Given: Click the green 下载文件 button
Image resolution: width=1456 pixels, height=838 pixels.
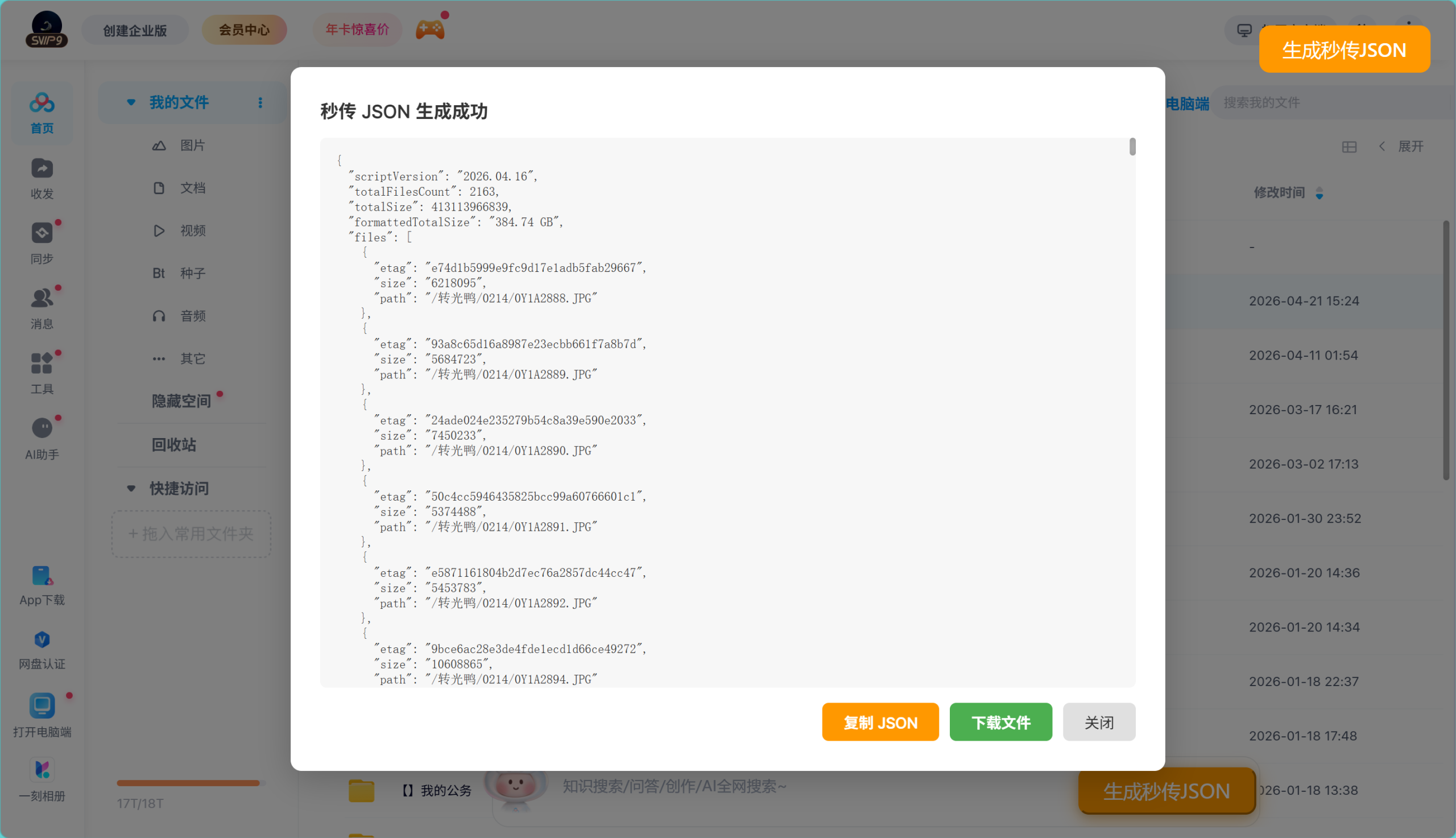Looking at the screenshot, I should point(1000,723).
